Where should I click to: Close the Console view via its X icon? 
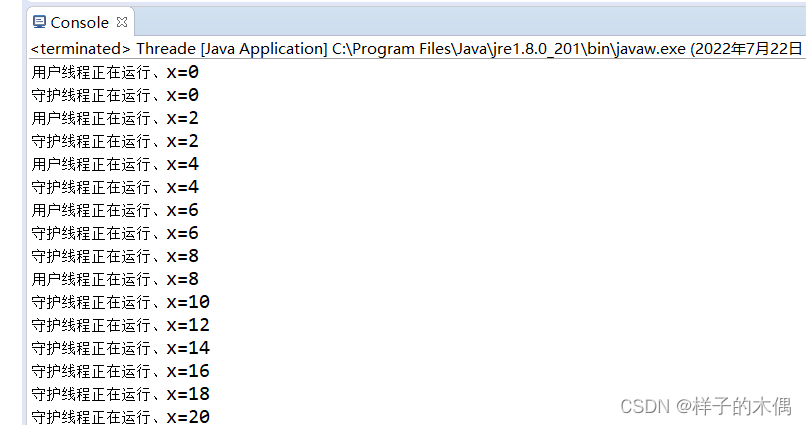pos(122,22)
